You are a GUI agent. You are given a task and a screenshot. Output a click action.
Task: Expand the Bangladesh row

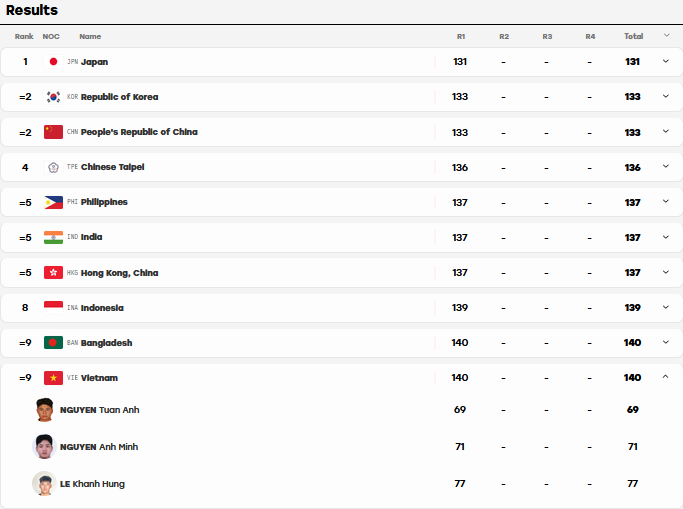666,342
